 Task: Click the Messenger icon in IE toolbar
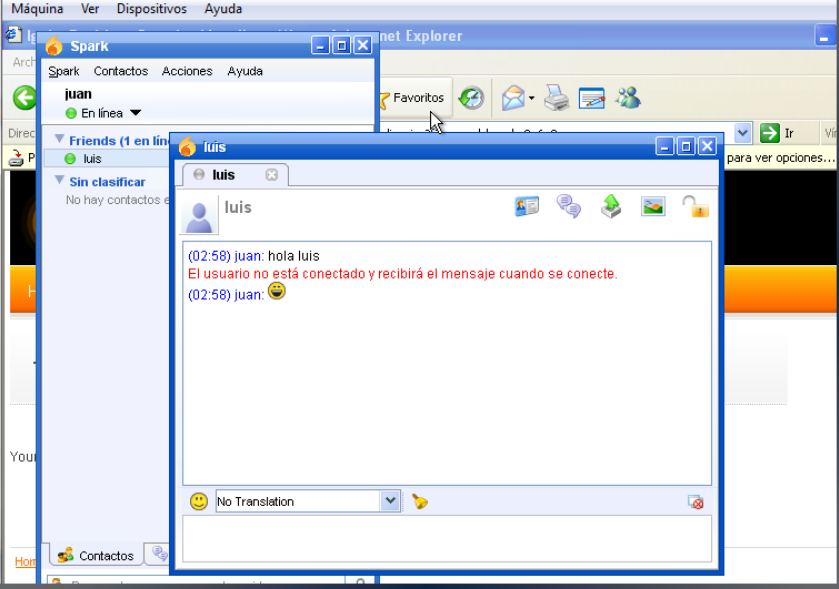pyautogui.click(x=628, y=98)
